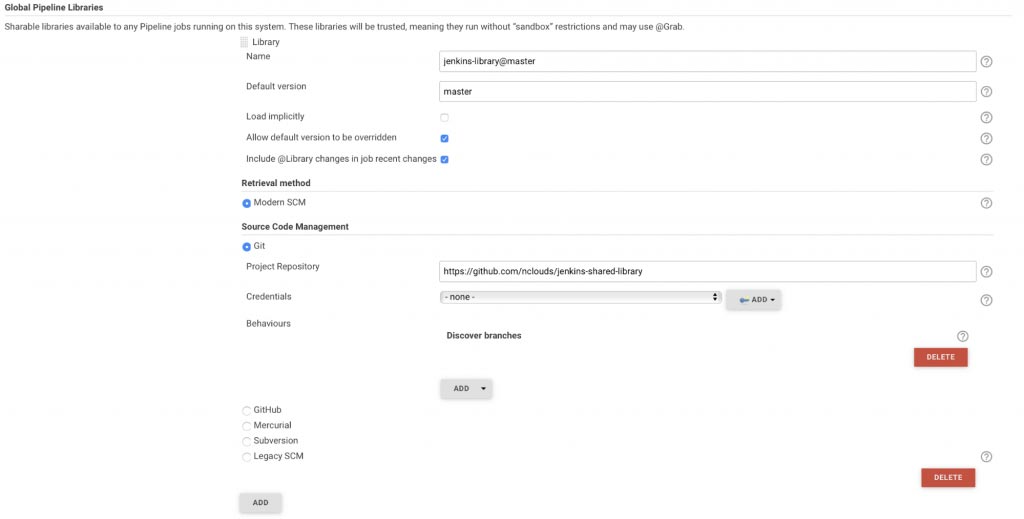Uncheck Allow default version to be overridden
The width and height of the screenshot is (1024, 519).
tap(444, 138)
